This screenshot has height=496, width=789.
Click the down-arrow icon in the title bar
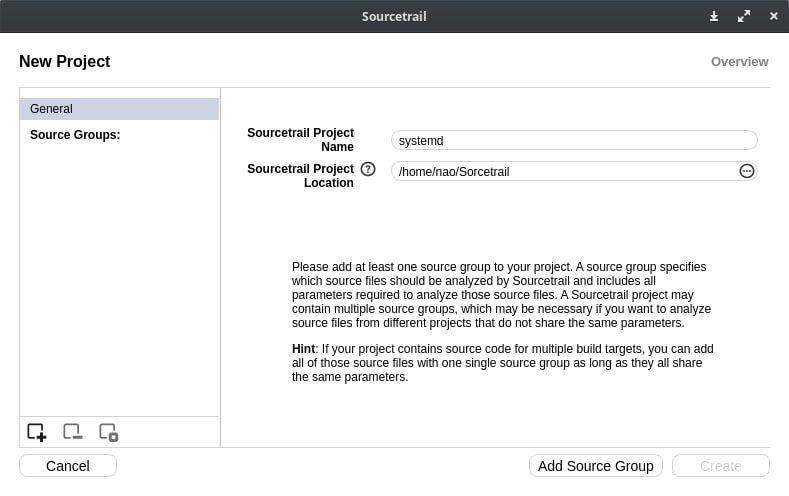pyautogui.click(x=714, y=16)
